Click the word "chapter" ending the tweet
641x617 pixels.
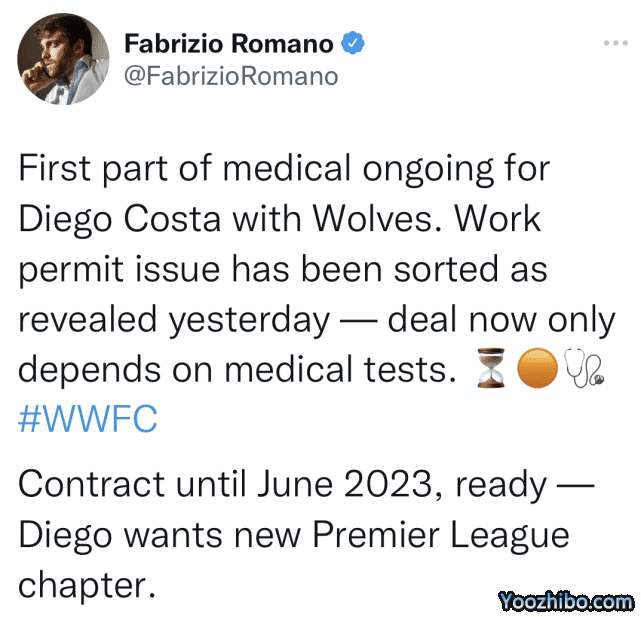coord(87,584)
